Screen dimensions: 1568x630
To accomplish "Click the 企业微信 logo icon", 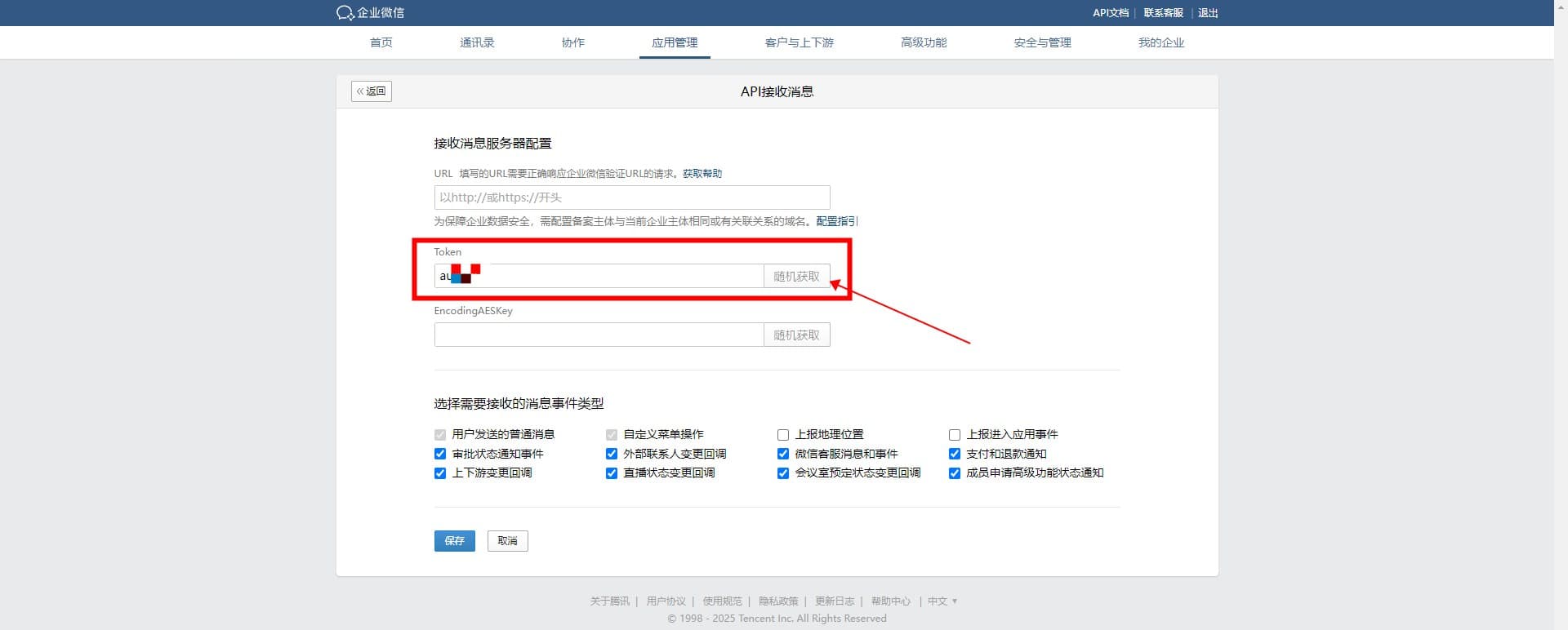I will [345, 13].
